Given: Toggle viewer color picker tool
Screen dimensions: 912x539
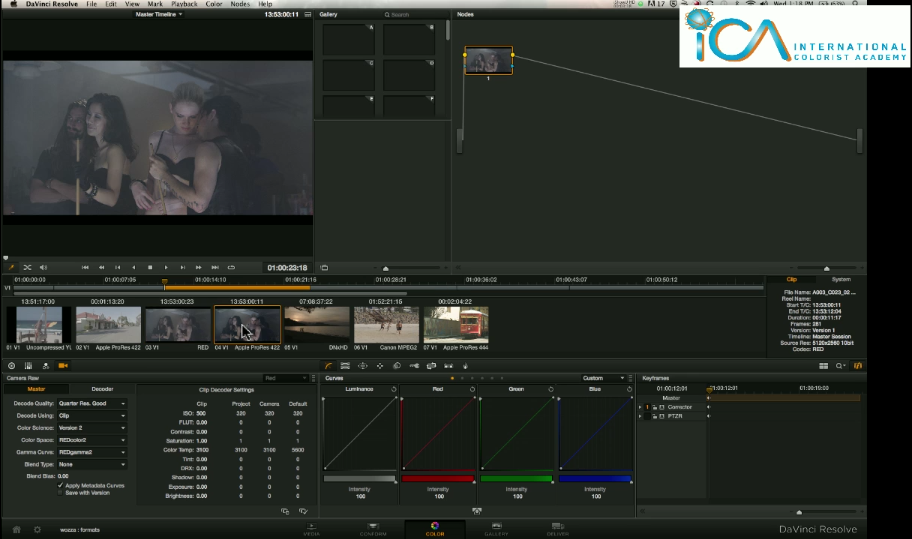Looking at the screenshot, I should tap(10, 267).
